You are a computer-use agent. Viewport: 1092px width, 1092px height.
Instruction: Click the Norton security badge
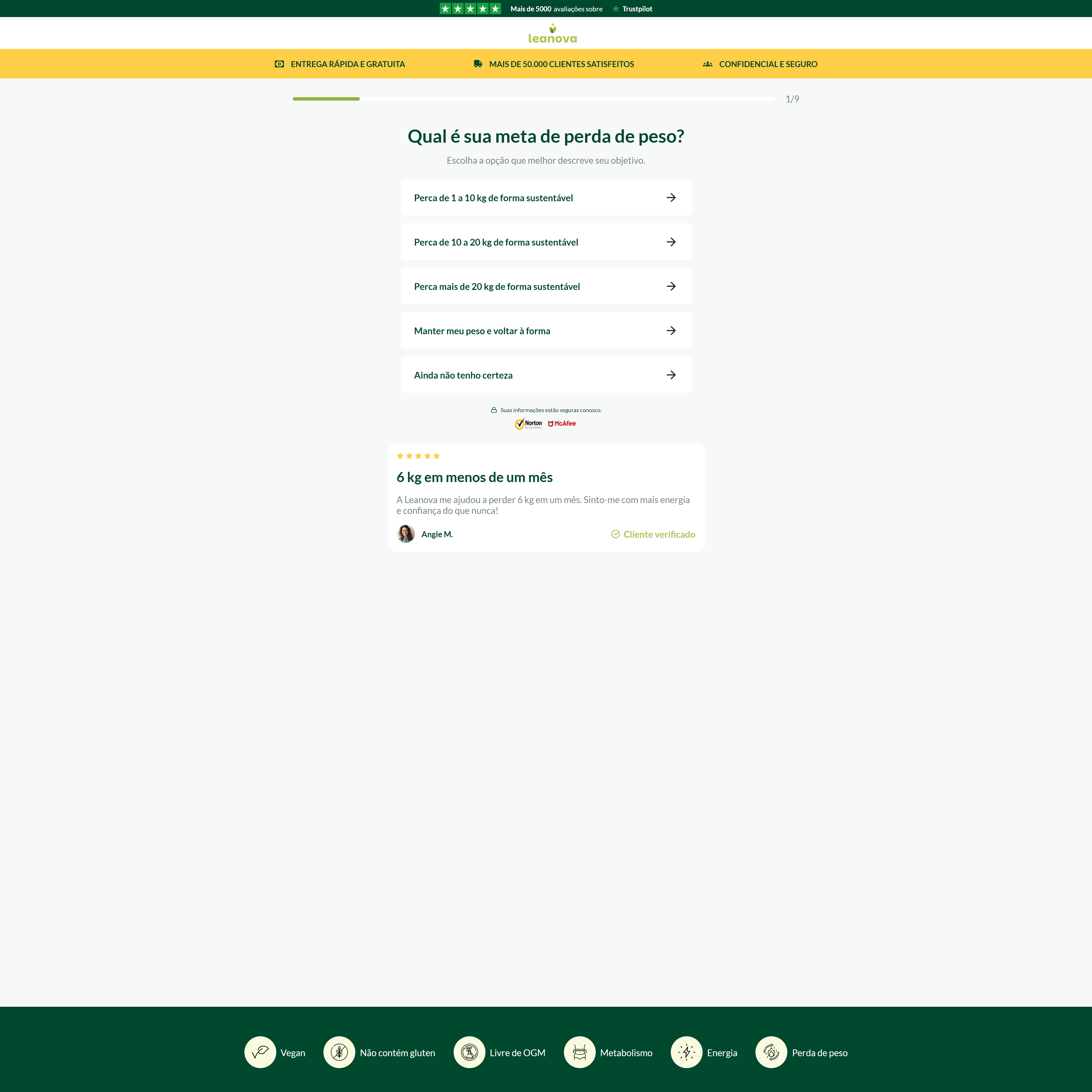[x=528, y=424]
